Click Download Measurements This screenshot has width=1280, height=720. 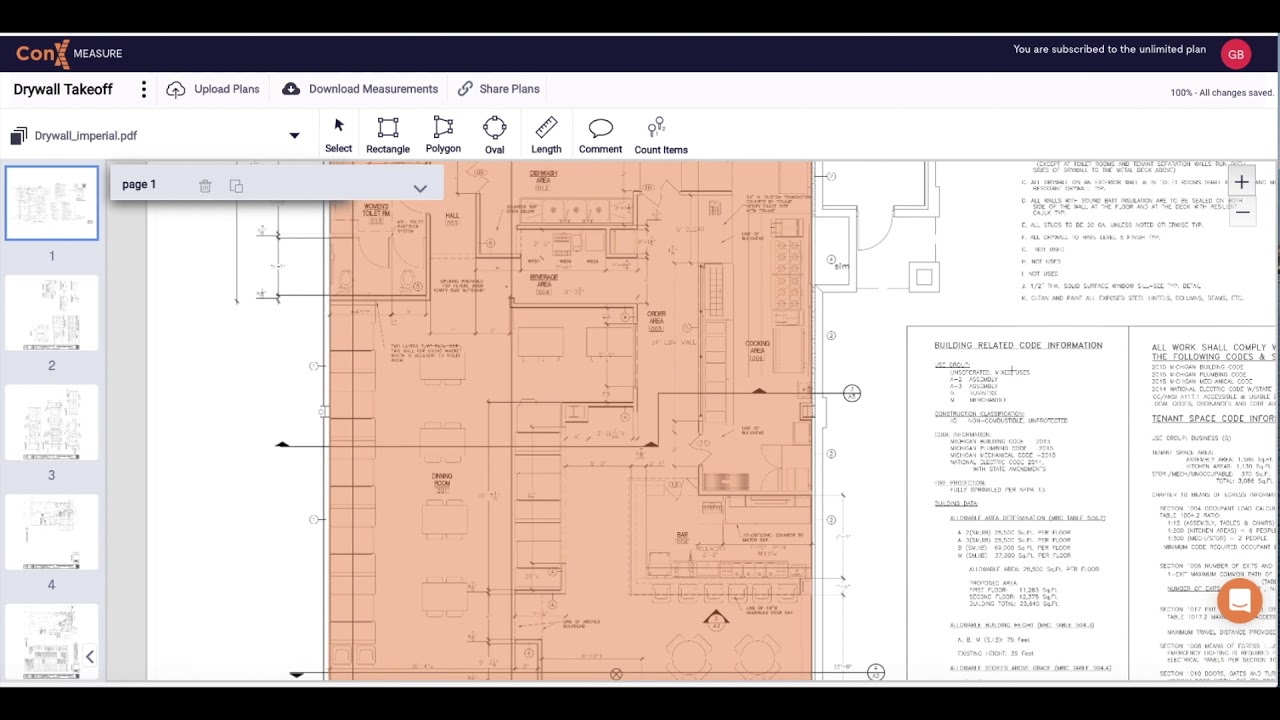point(360,89)
